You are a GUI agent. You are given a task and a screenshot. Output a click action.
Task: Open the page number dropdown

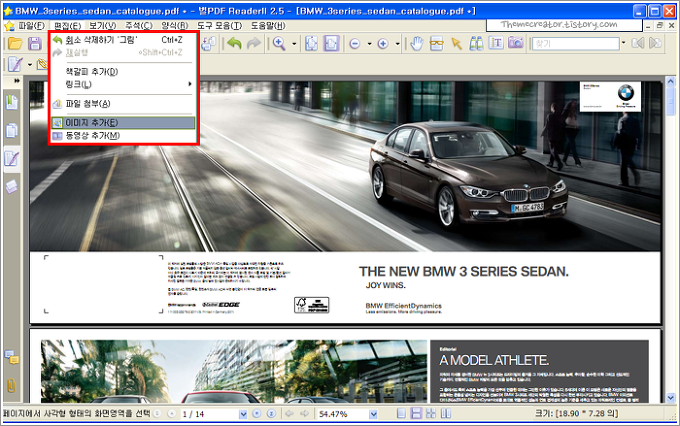point(243,414)
